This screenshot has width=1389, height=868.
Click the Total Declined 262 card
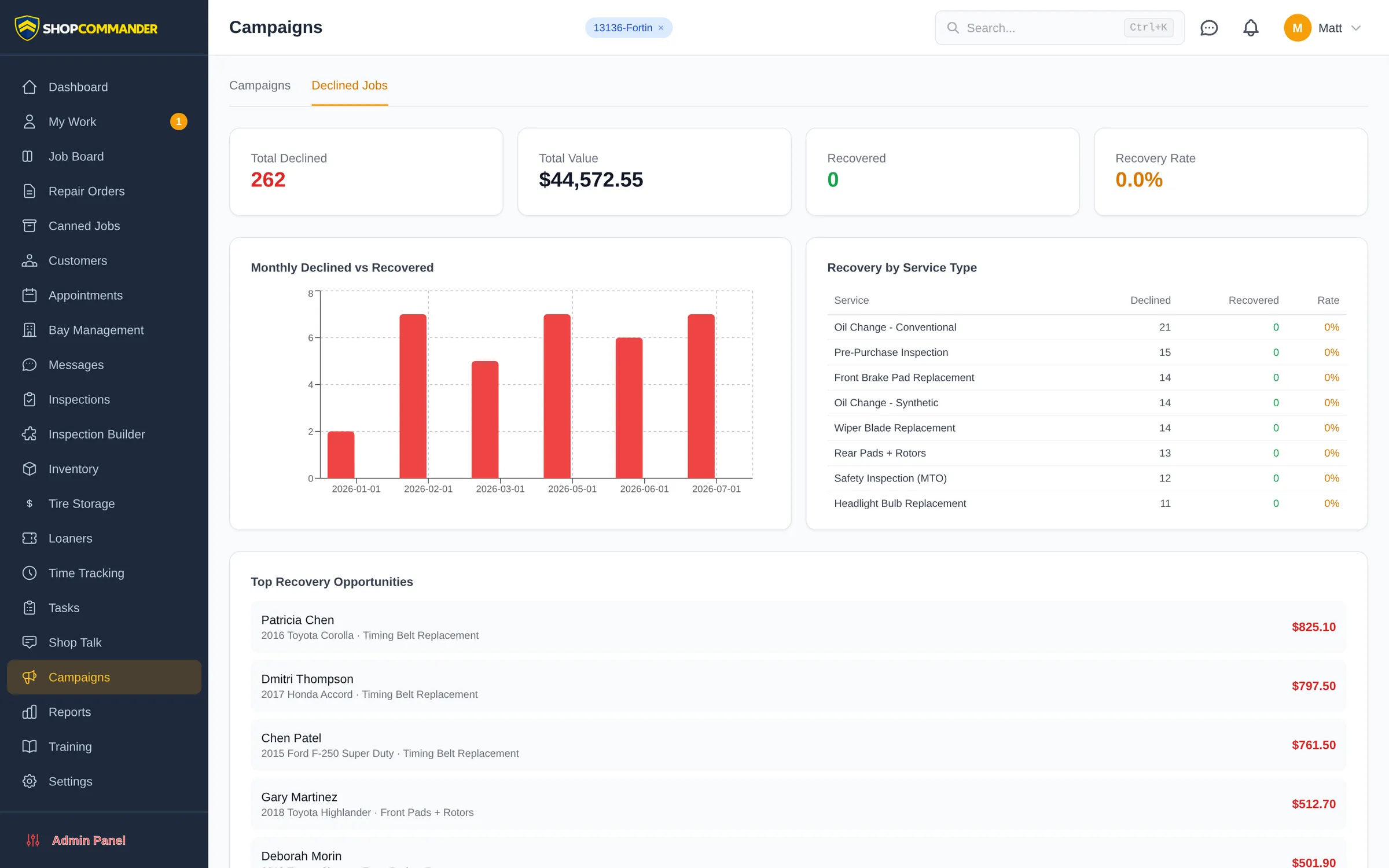coord(366,172)
